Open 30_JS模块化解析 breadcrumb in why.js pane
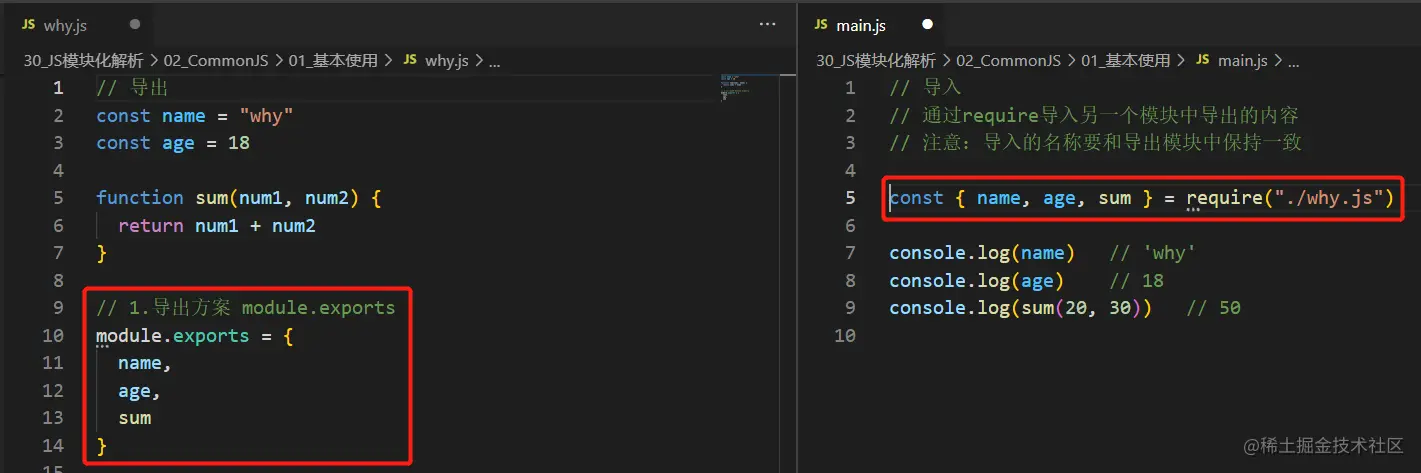The image size is (1421, 473). coord(84,60)
